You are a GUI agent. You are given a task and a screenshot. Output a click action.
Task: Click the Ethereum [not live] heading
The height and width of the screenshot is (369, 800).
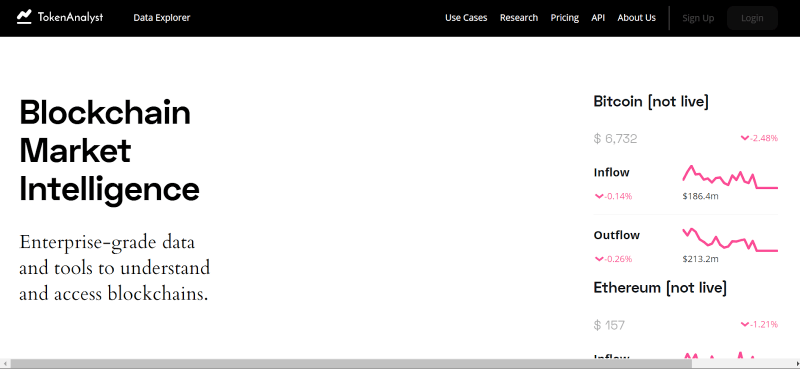(x=660, y=287)
